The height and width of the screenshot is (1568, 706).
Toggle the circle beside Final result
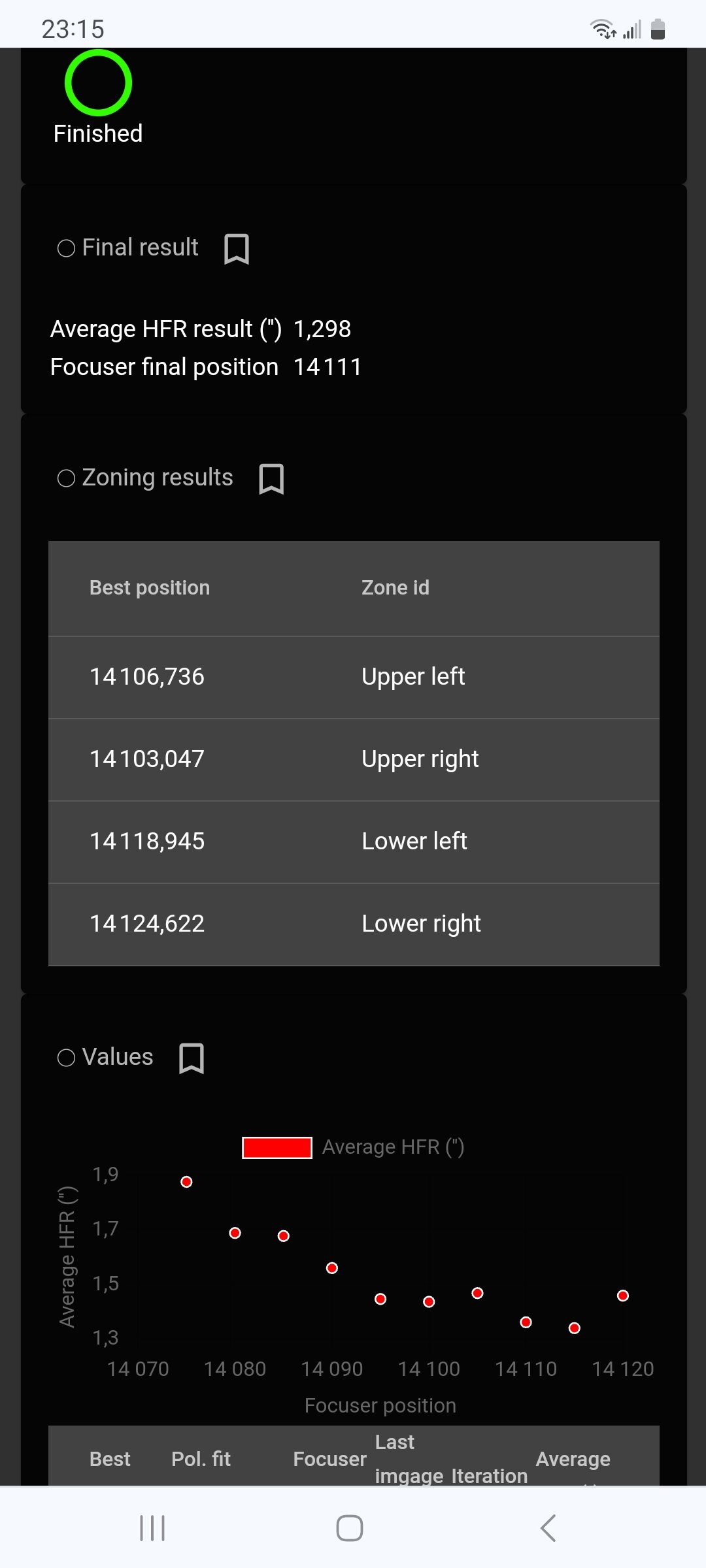tap(66, 248)
